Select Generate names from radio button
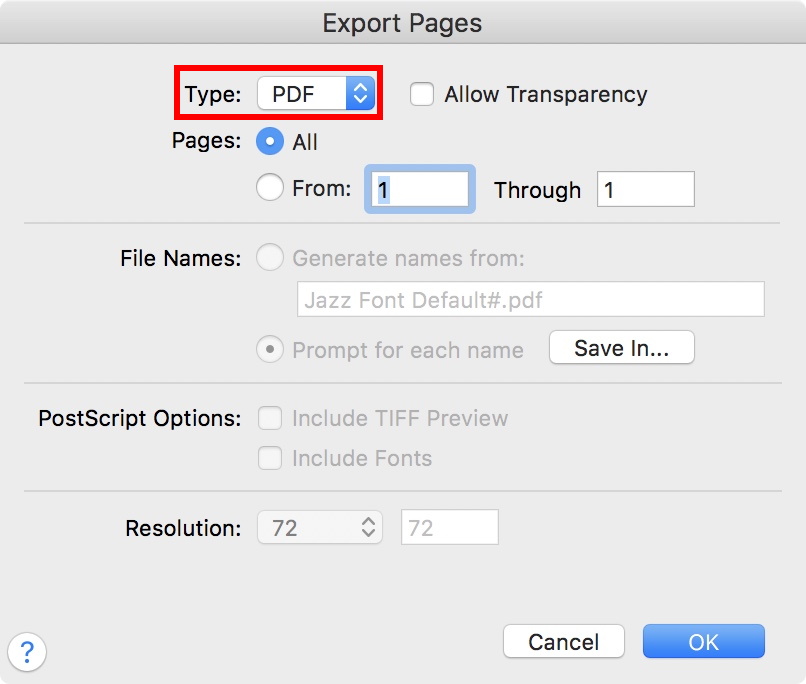 (270, 258)
